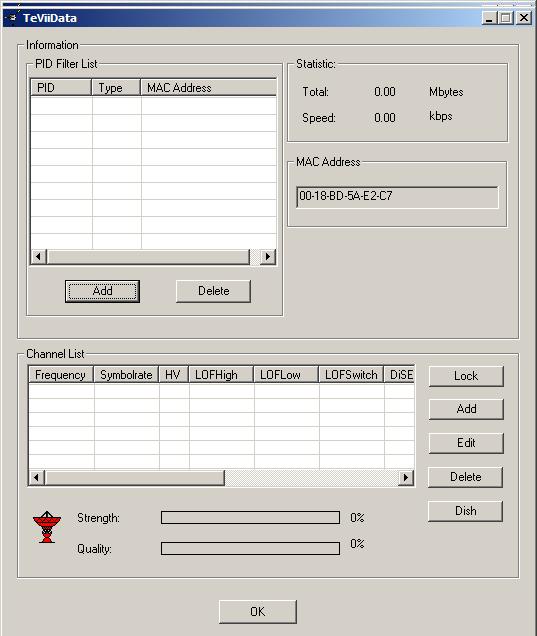Confirm with the OK button
537x636 pixels.
(x=258, y=612)
